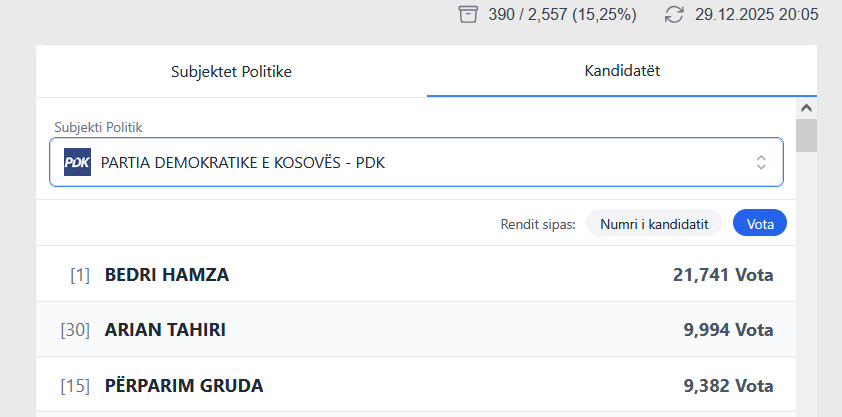Switch to the Subjektet Politike tab
This screenshot has height=417, width=842.
231,71
